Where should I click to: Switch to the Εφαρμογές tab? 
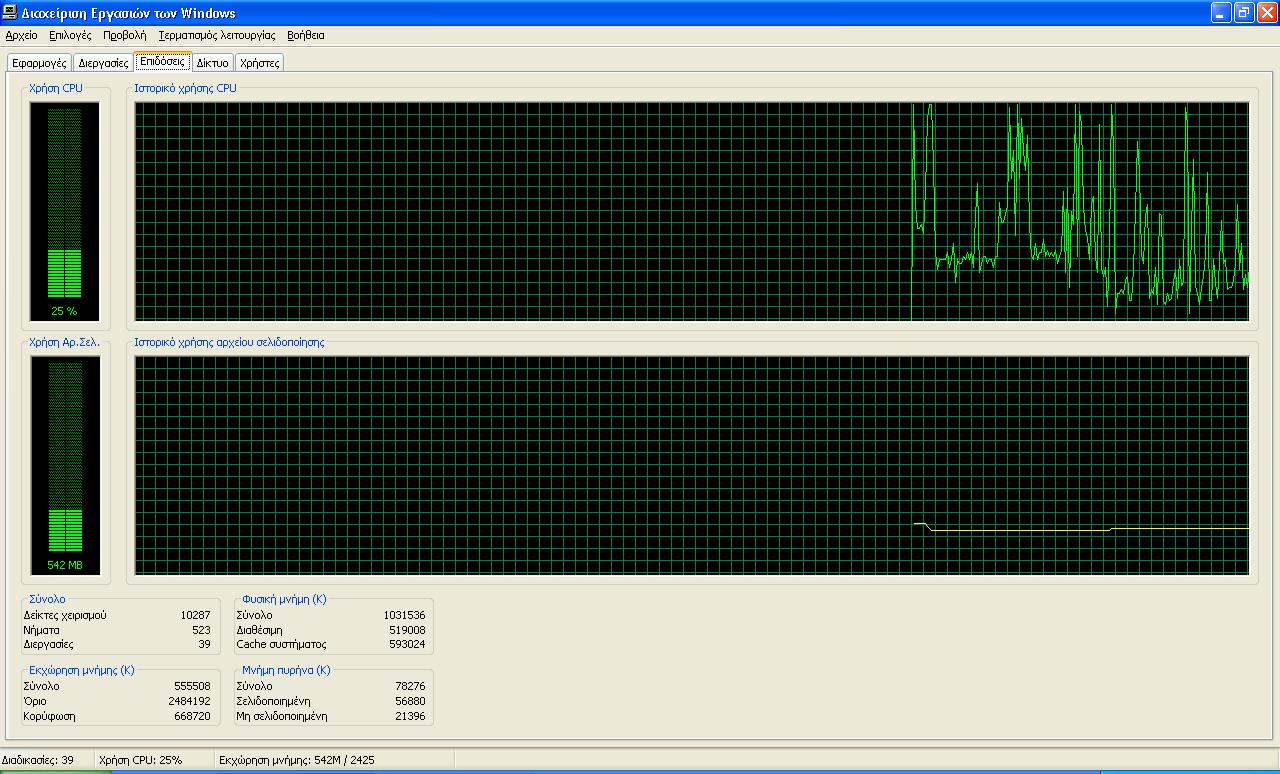click(39, 63)
